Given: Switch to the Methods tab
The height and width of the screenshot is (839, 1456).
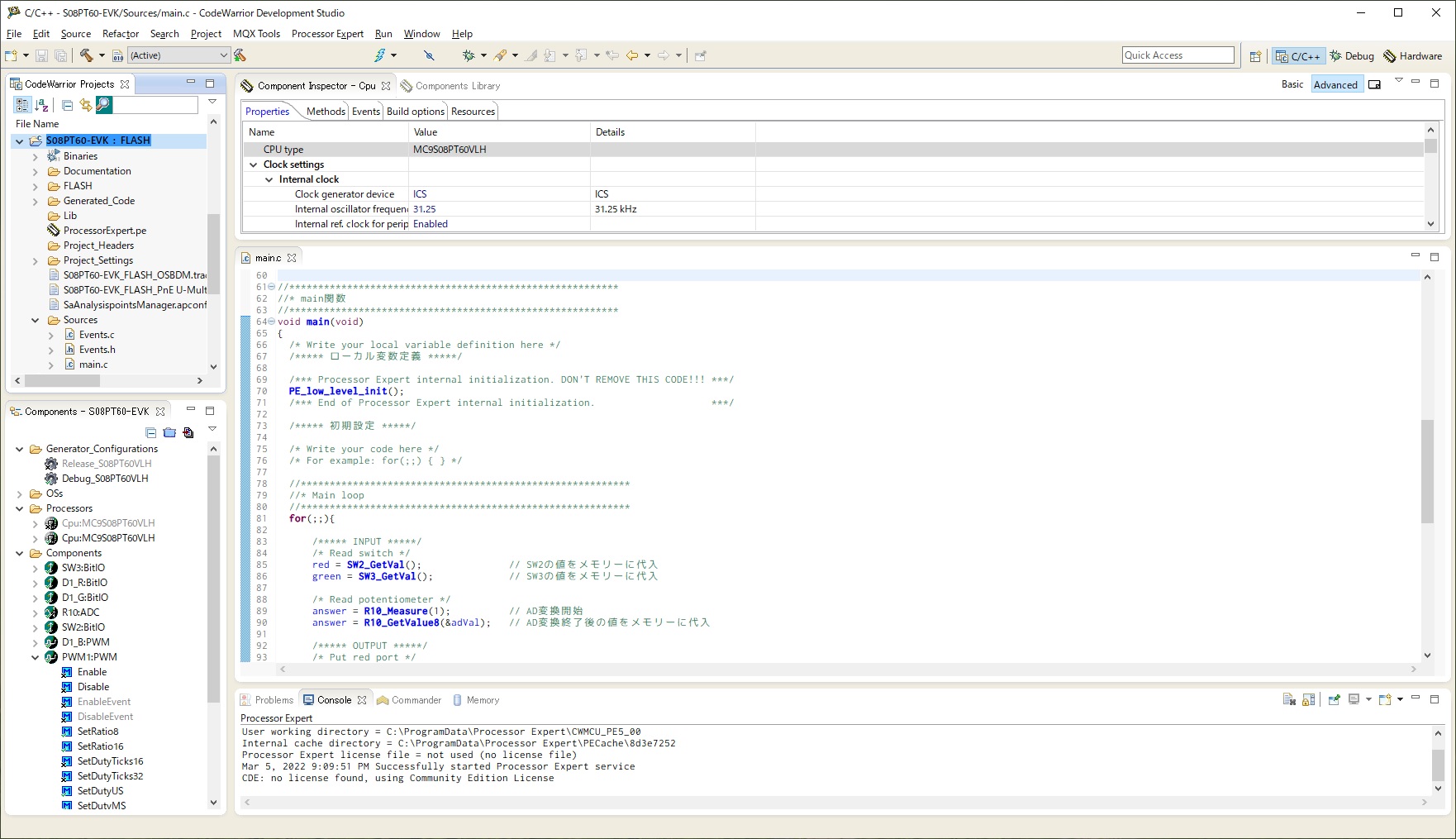Looking at the screenshot, I should [326, 112].
